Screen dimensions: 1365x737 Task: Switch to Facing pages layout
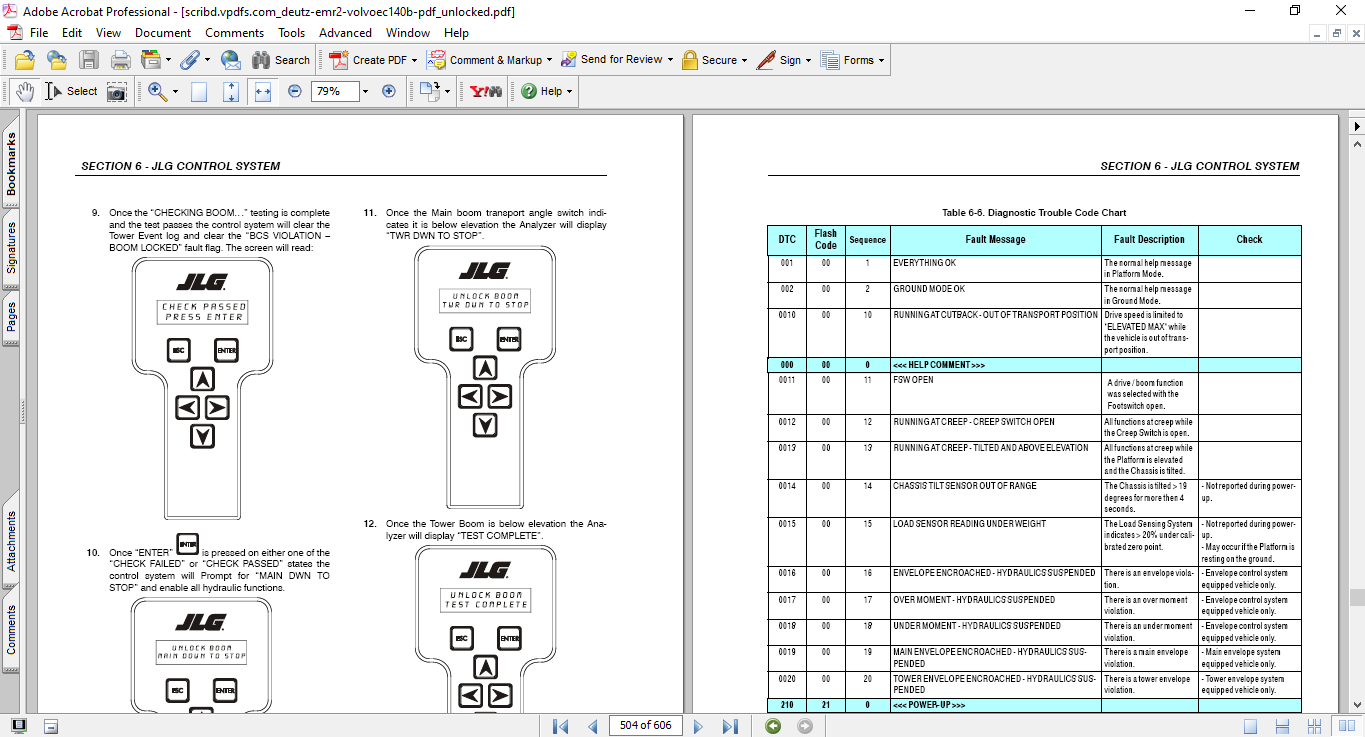pos(1346,726)
